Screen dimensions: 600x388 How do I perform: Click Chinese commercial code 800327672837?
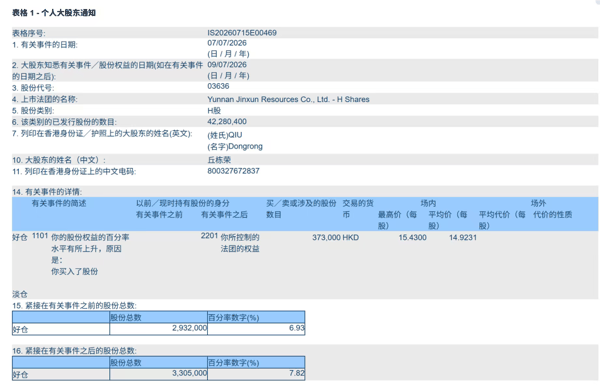click(233, 171)
